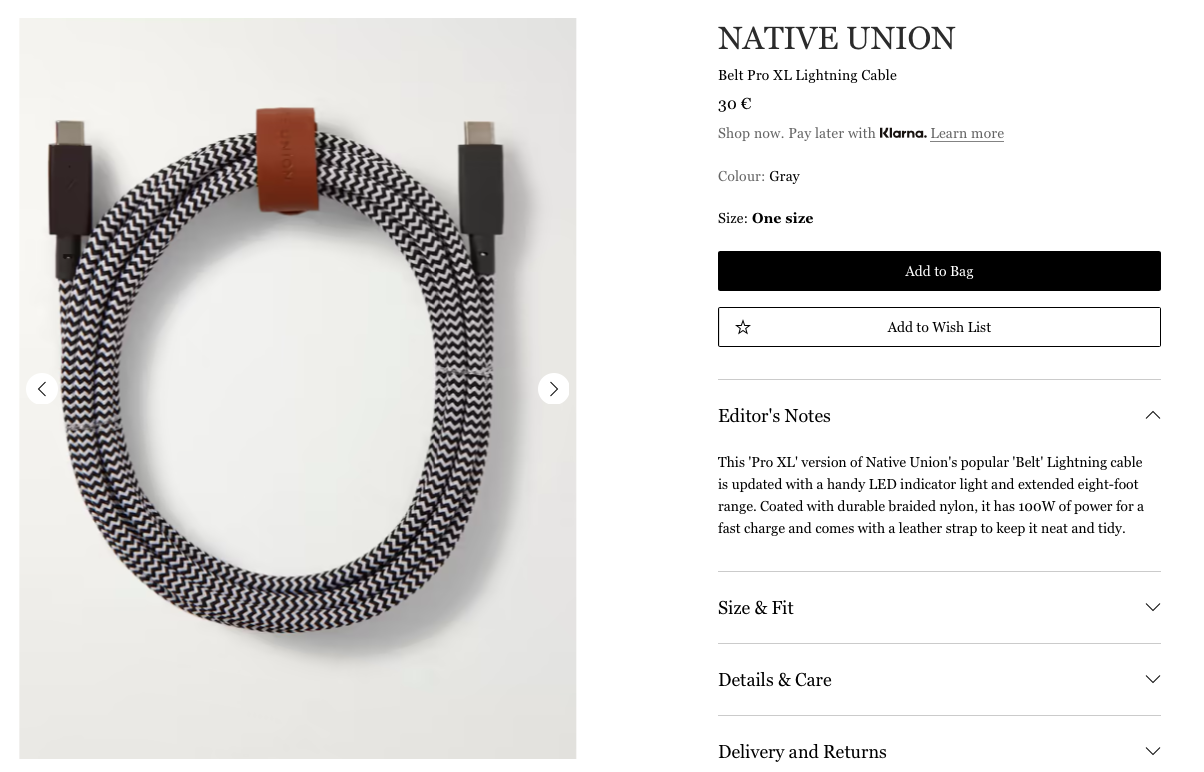Click the Klarna logo
Image resolution: width=1204 pixels, height=772 pixels.
[x=903, y=133]
